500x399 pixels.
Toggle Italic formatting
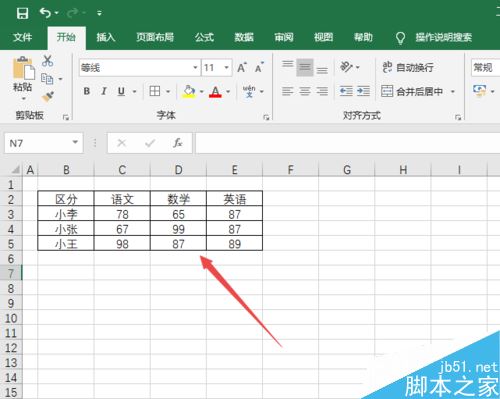[x=104, y=91]
